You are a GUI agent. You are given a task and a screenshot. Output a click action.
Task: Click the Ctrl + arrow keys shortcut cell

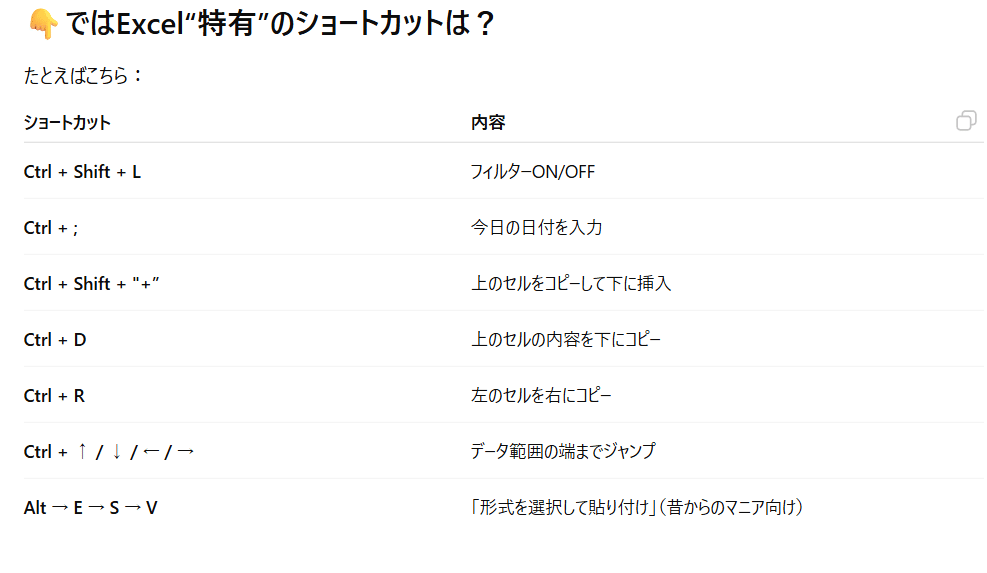109,452
